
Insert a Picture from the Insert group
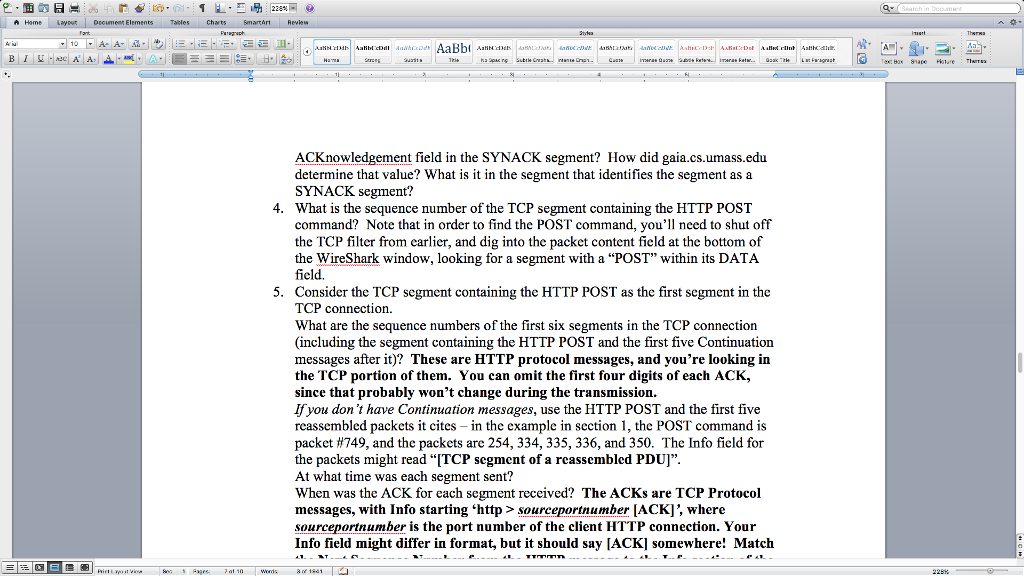943,47
